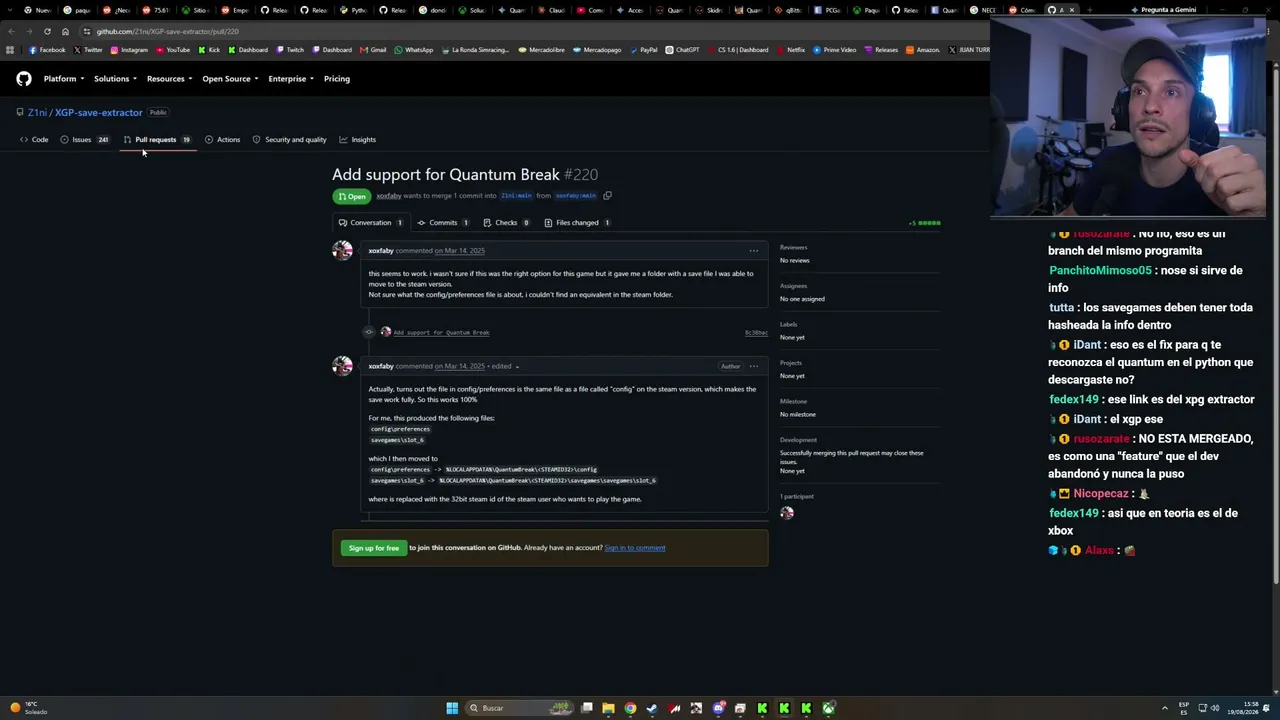1280x720 pixels.
Task: Open the Z1ni owner link
Action: (38, 113)
